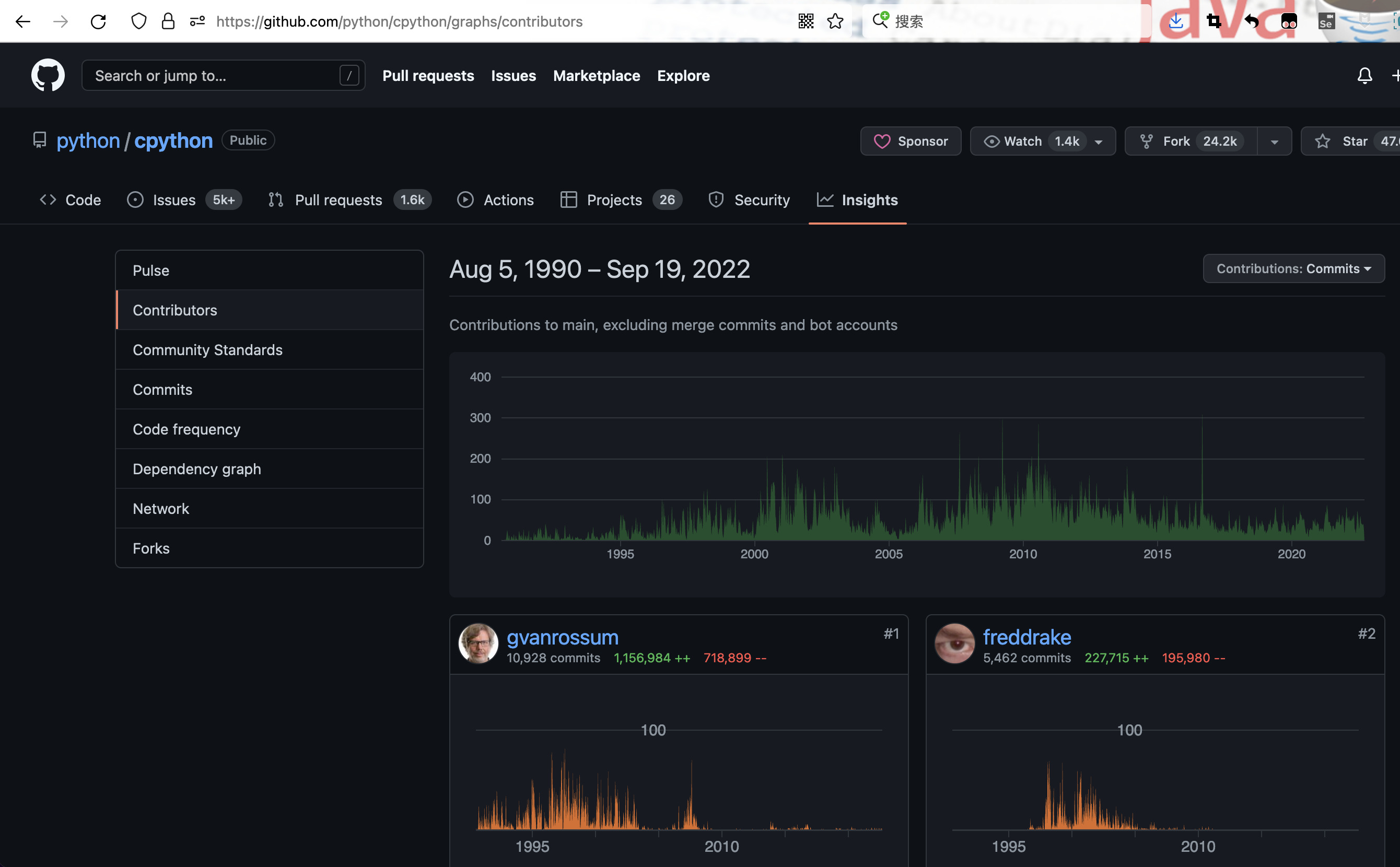Open Explore in header
The height and width of the screenshot is (867, 1400).
coord(683,76)
